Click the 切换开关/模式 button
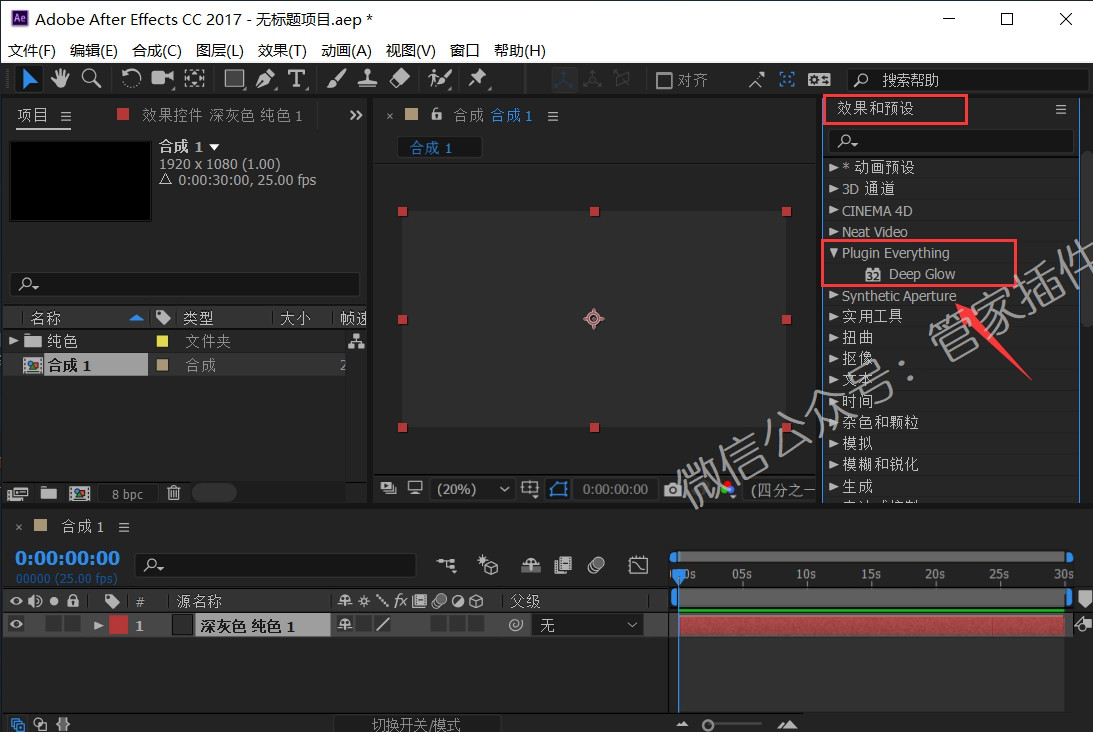1093x732 pixels. 416,724
